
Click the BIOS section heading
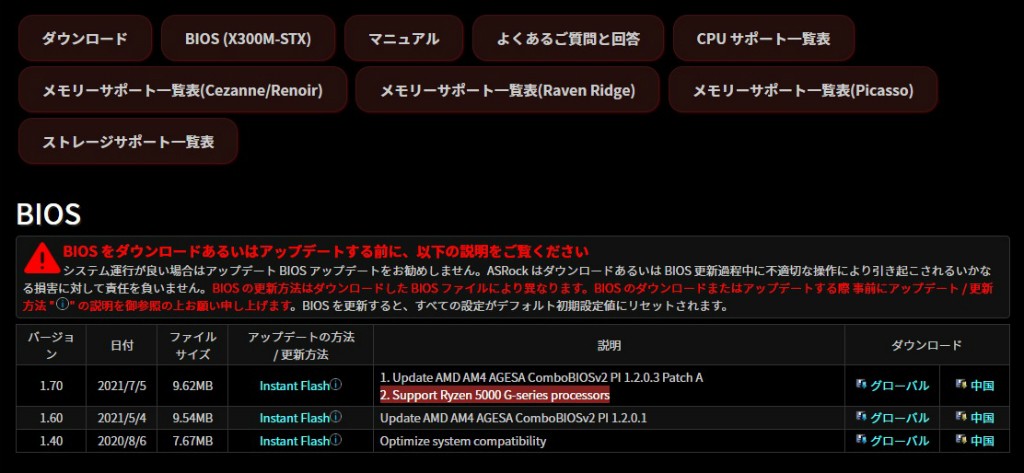tap(48, 214)
